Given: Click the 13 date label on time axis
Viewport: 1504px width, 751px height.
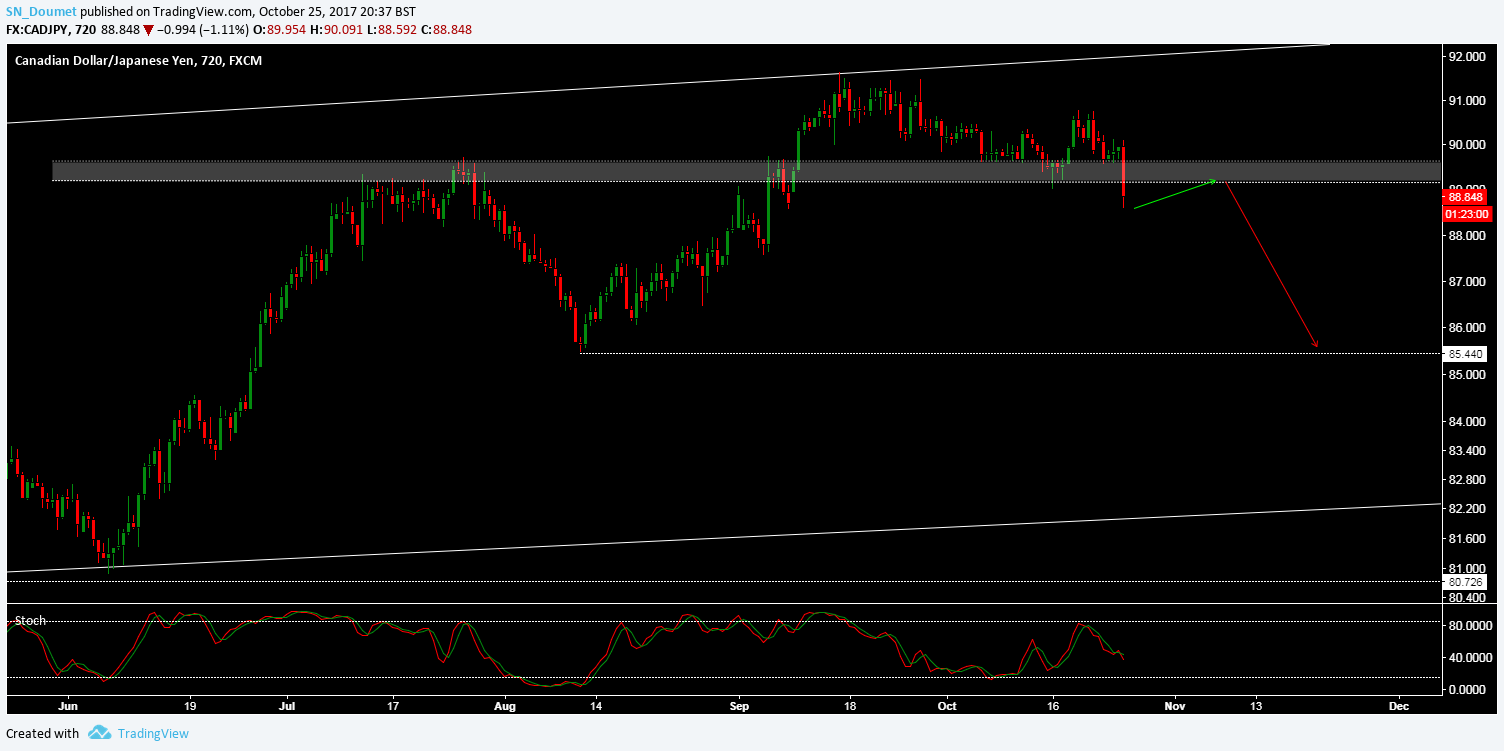Looking at the screenshot, I should [1255, 706].
